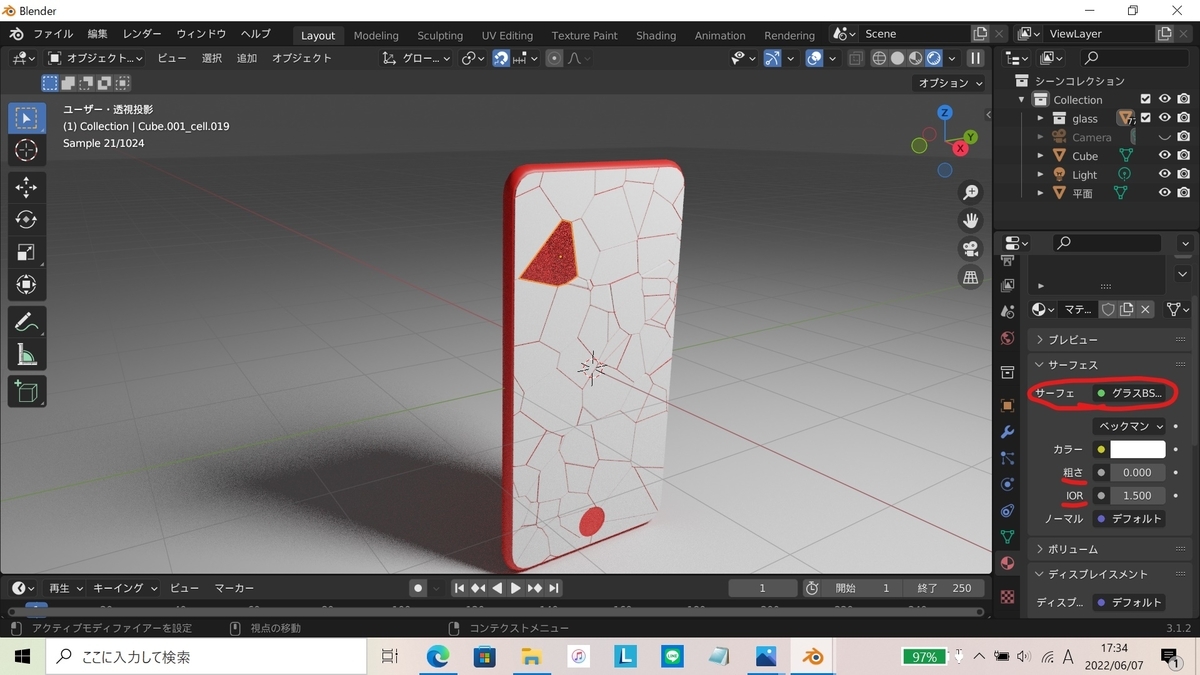Toggle camera view icon in viewport
The image size is (1200, 675).
tap(970, 249)
